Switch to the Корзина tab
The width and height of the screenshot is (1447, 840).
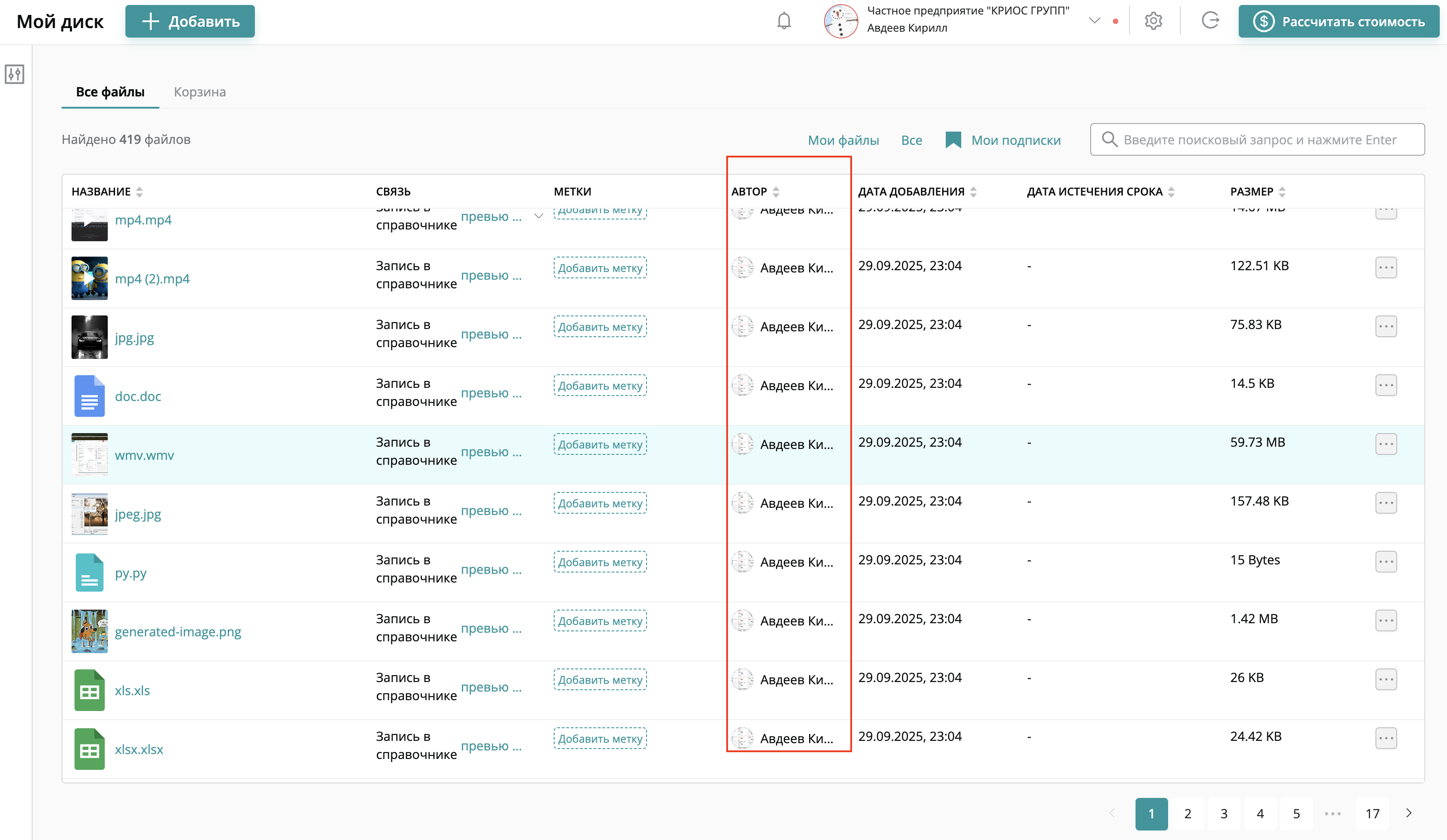199,92
